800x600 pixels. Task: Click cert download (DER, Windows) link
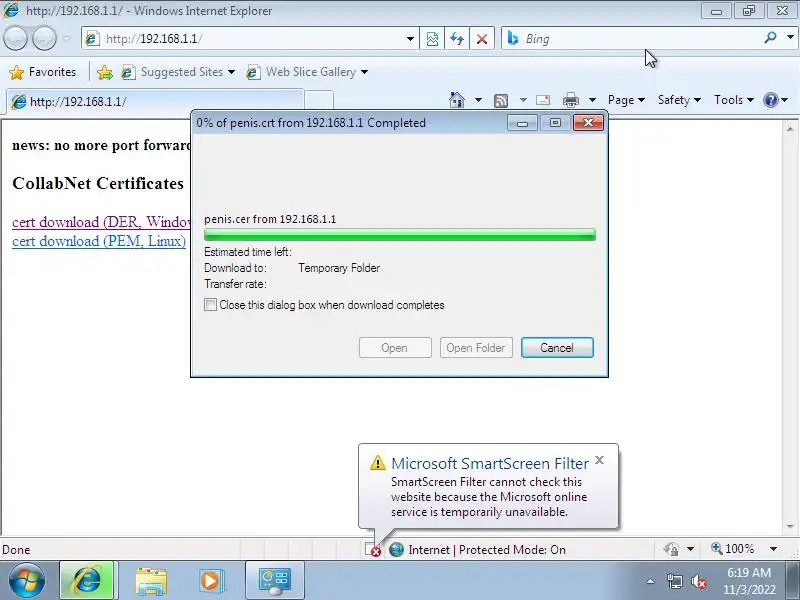point(101,222)
